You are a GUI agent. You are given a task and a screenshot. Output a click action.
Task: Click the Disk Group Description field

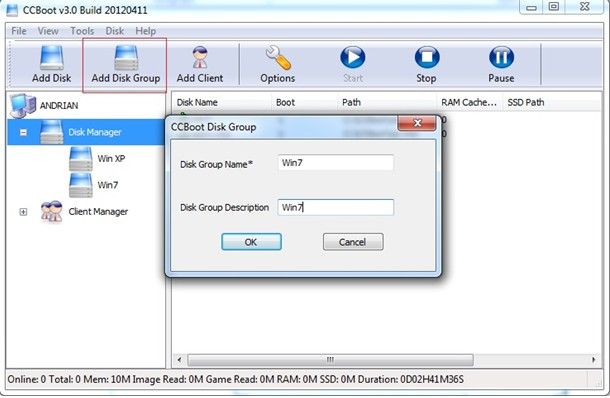(x=336, y=207)
